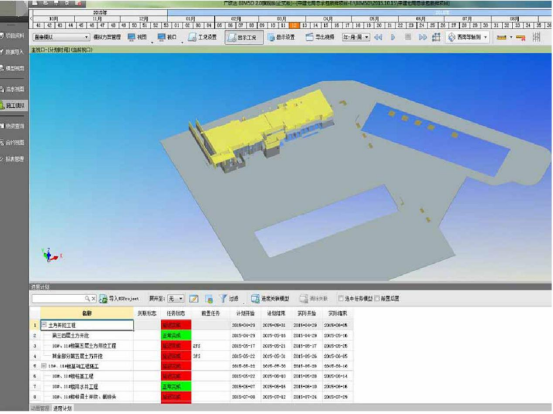Click the vertical-bars icon at toolbar end
The image size is (553, 414).
click(536, 37)
